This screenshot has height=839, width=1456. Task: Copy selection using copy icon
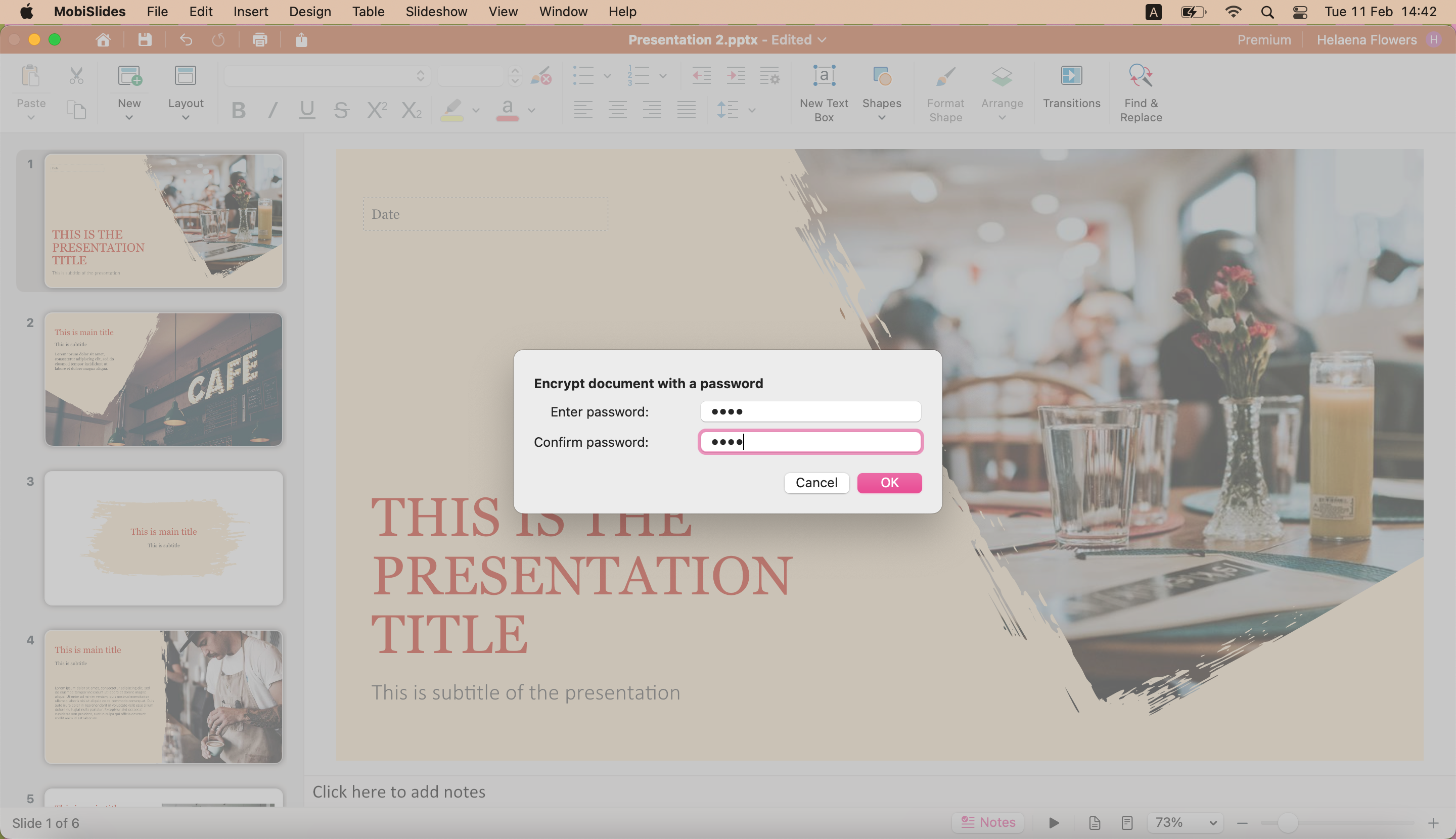point(76,110)
